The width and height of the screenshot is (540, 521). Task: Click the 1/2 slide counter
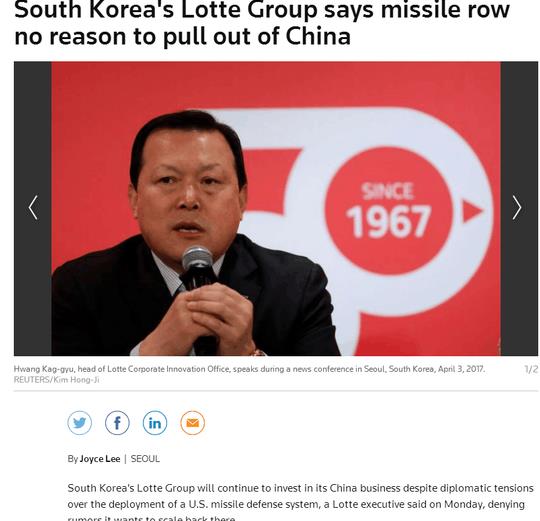tap(531, 369)
